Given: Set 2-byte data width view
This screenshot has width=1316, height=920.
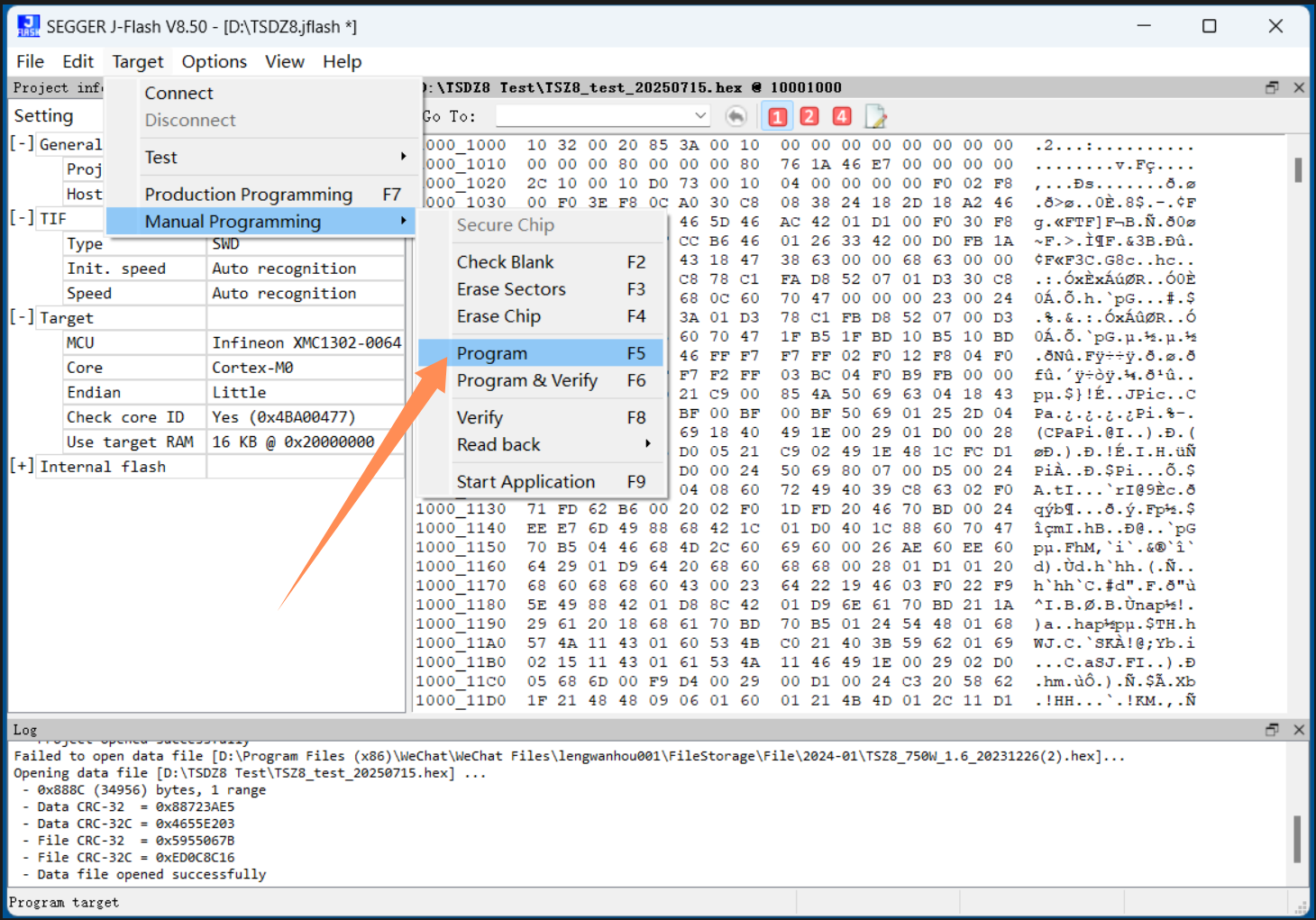Looking at the screenshot, I should (809, 116).
